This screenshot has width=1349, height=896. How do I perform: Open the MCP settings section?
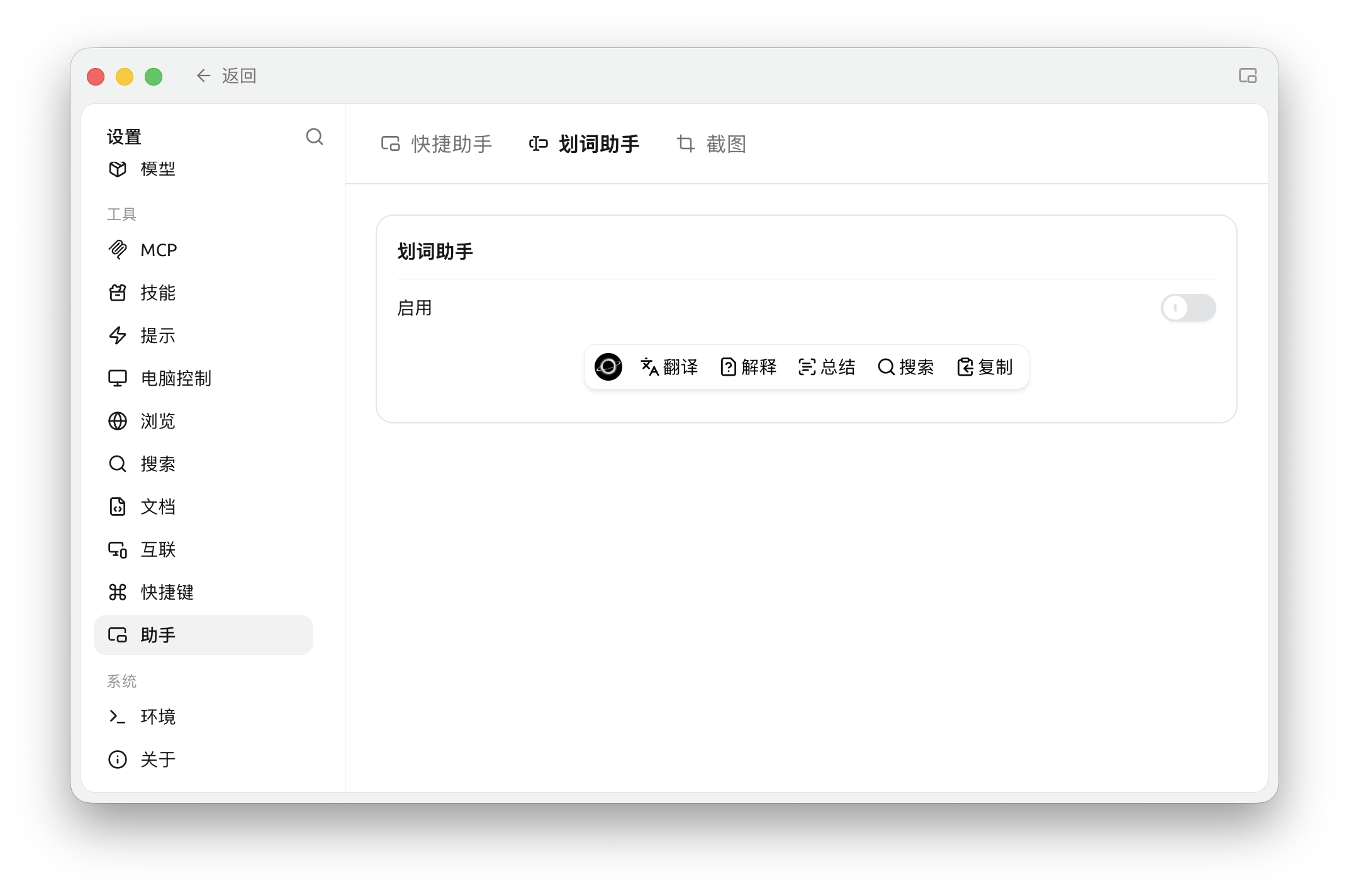click(x=203, y=250)
